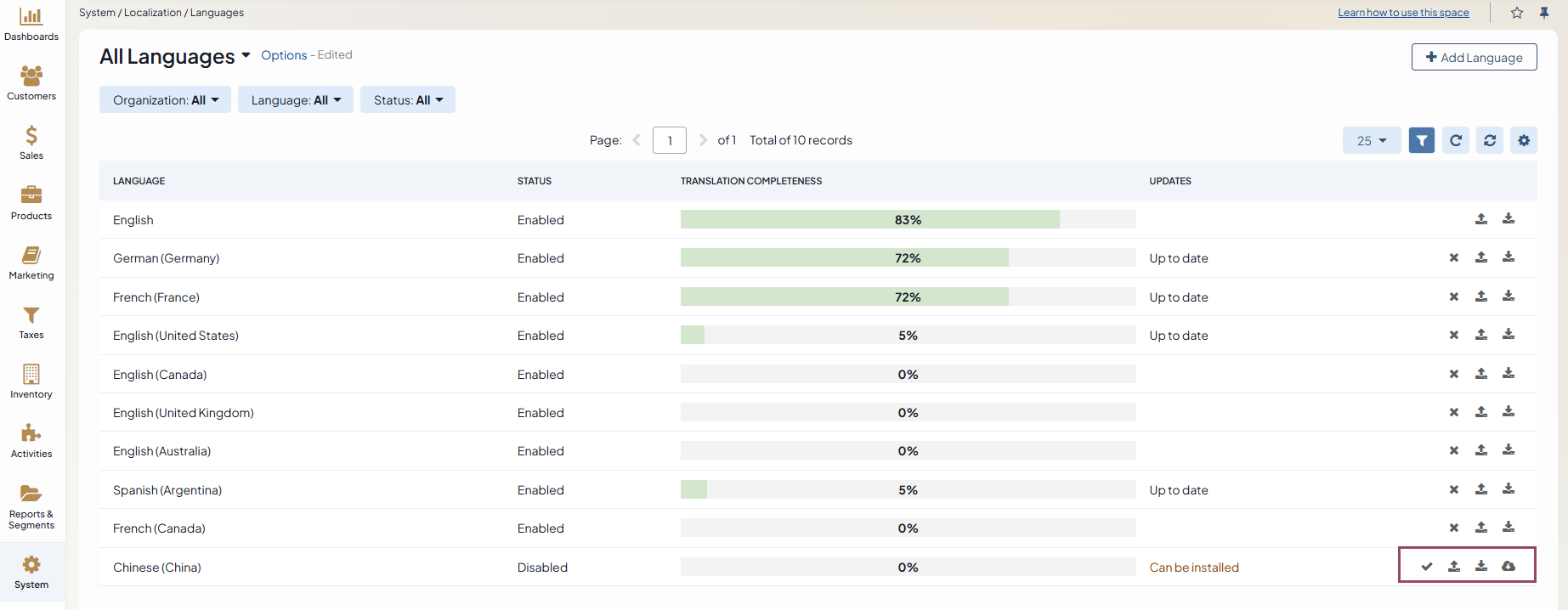Click download icon for Spanish (Argentina)
The image size is (1568, 610).
pos(1509,489)
